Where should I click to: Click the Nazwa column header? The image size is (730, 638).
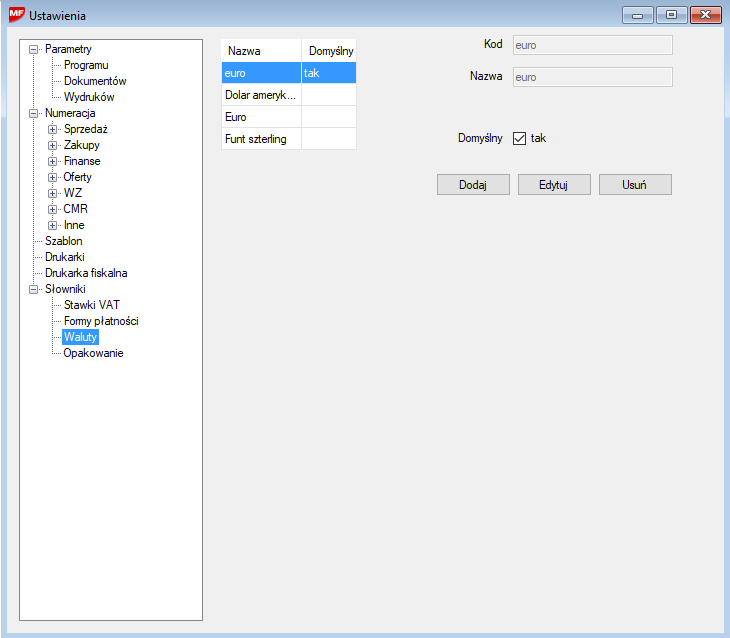coord(260,50)
